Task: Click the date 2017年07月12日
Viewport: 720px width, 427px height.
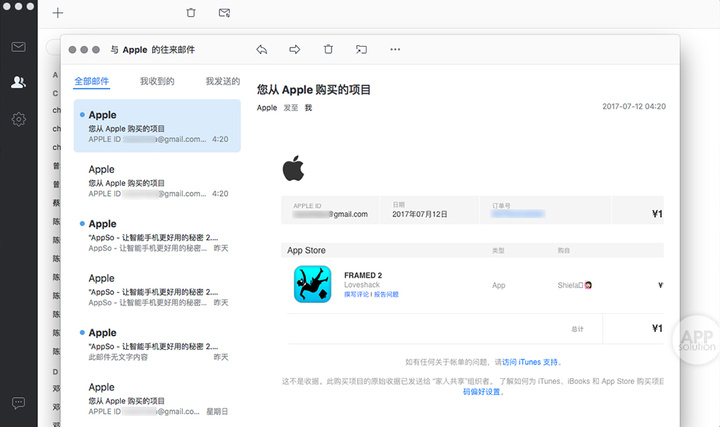Action: (420, 214)
